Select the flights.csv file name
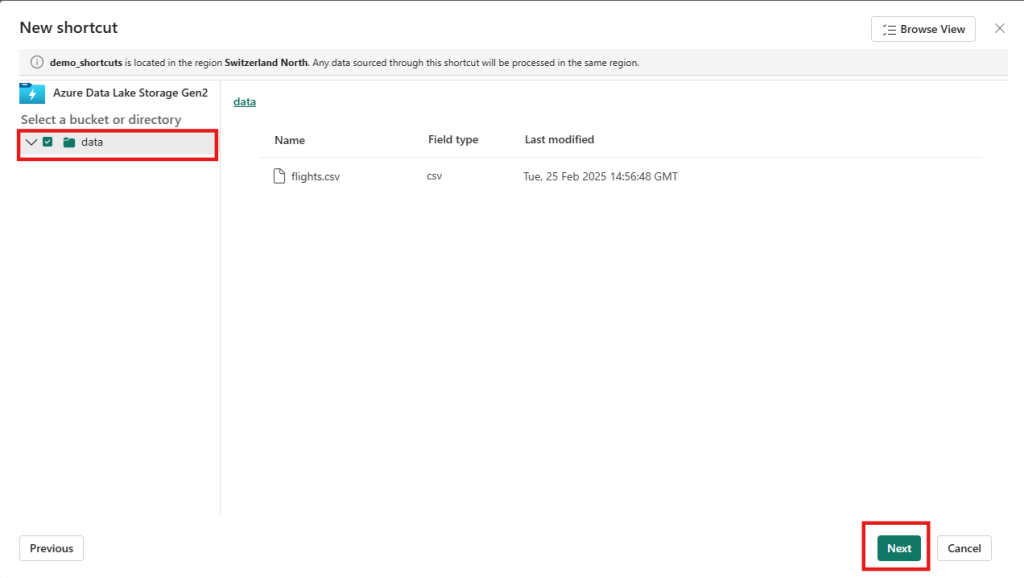Screen dimensions: 1024x578 pos(316,177)
